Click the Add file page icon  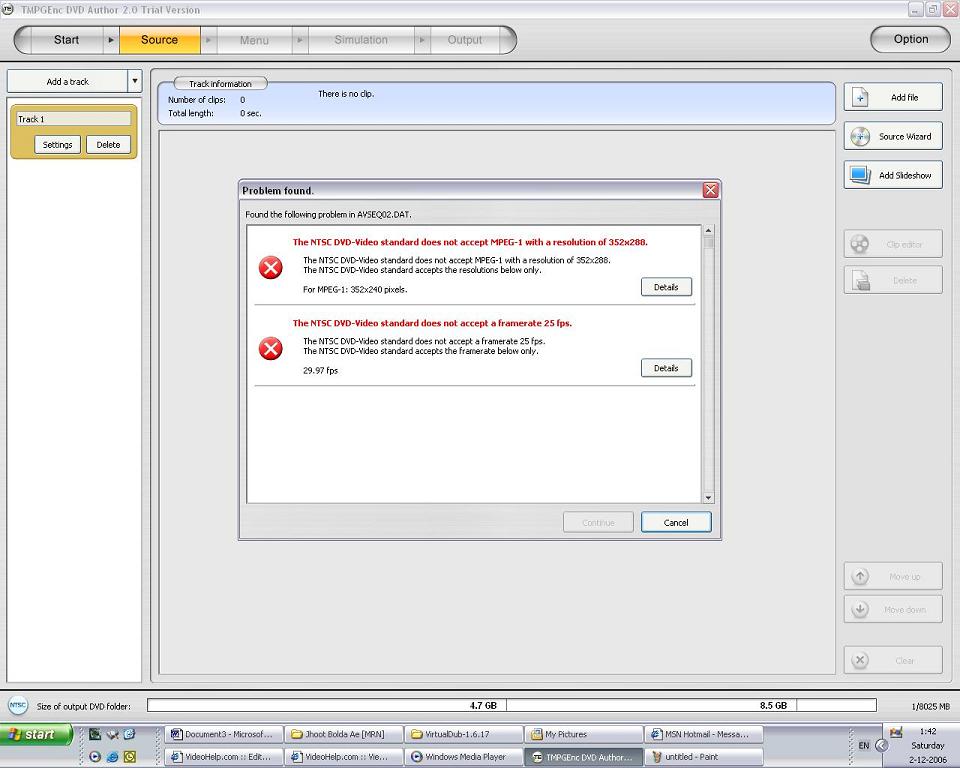coord(860,97)
